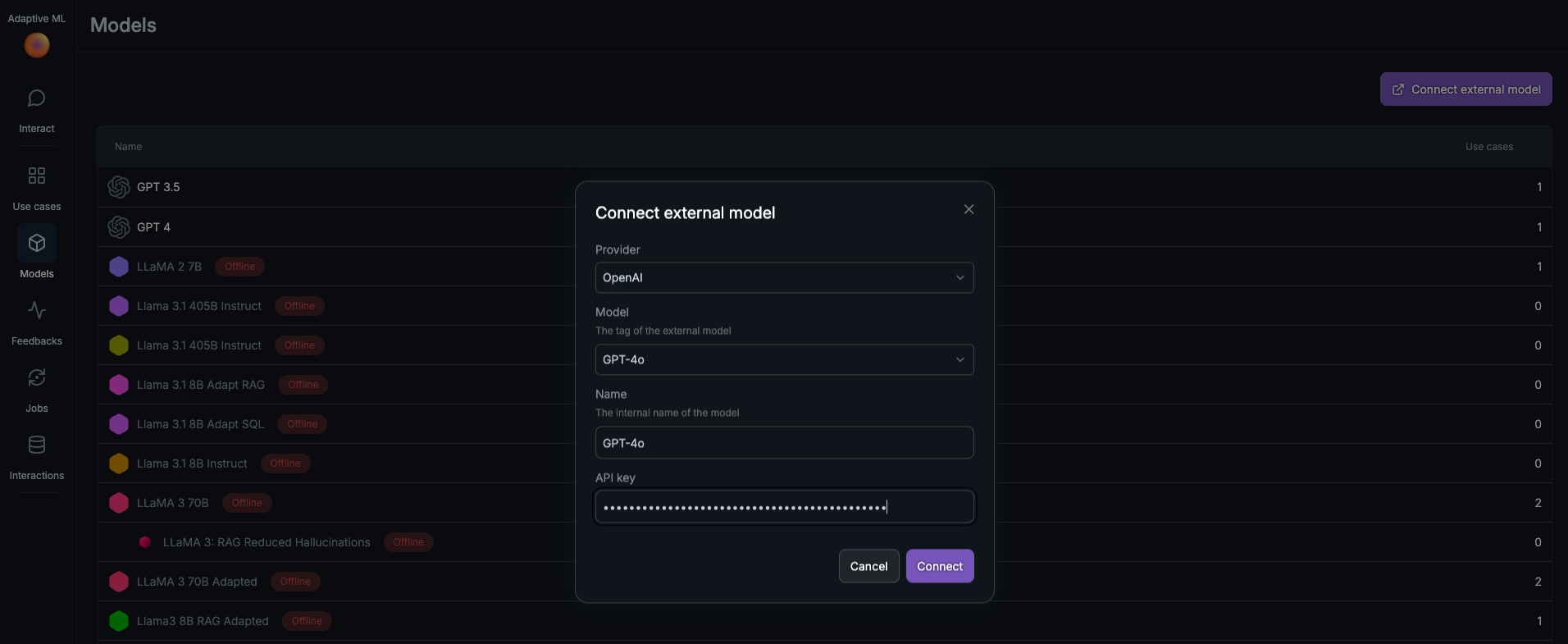The image size is (1568, 644).
Task: Click the Name field containing GPT-4o
Action: (784, 443)
